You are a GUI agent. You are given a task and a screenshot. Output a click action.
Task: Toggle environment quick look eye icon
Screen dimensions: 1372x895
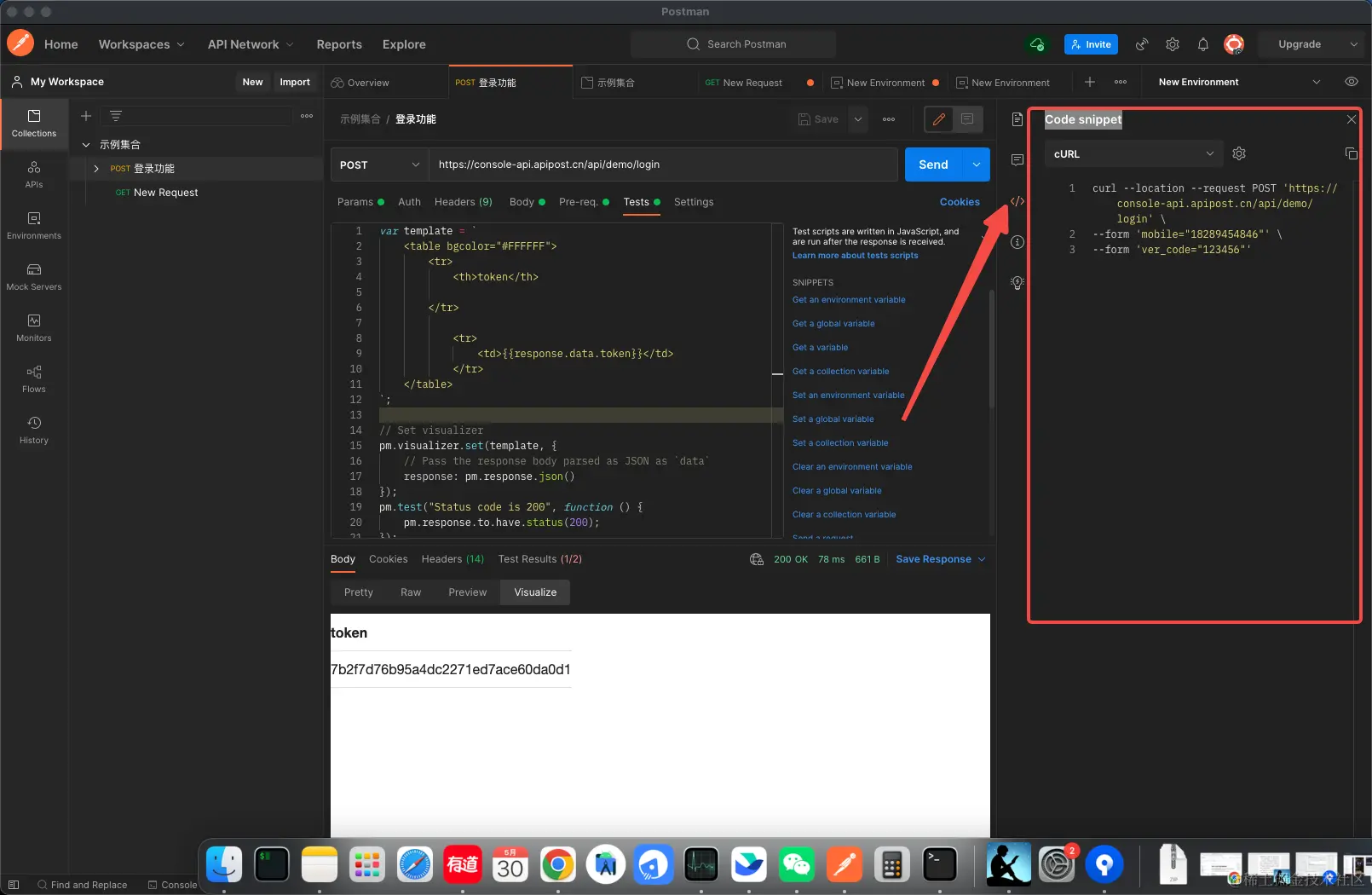(1352, 82)
